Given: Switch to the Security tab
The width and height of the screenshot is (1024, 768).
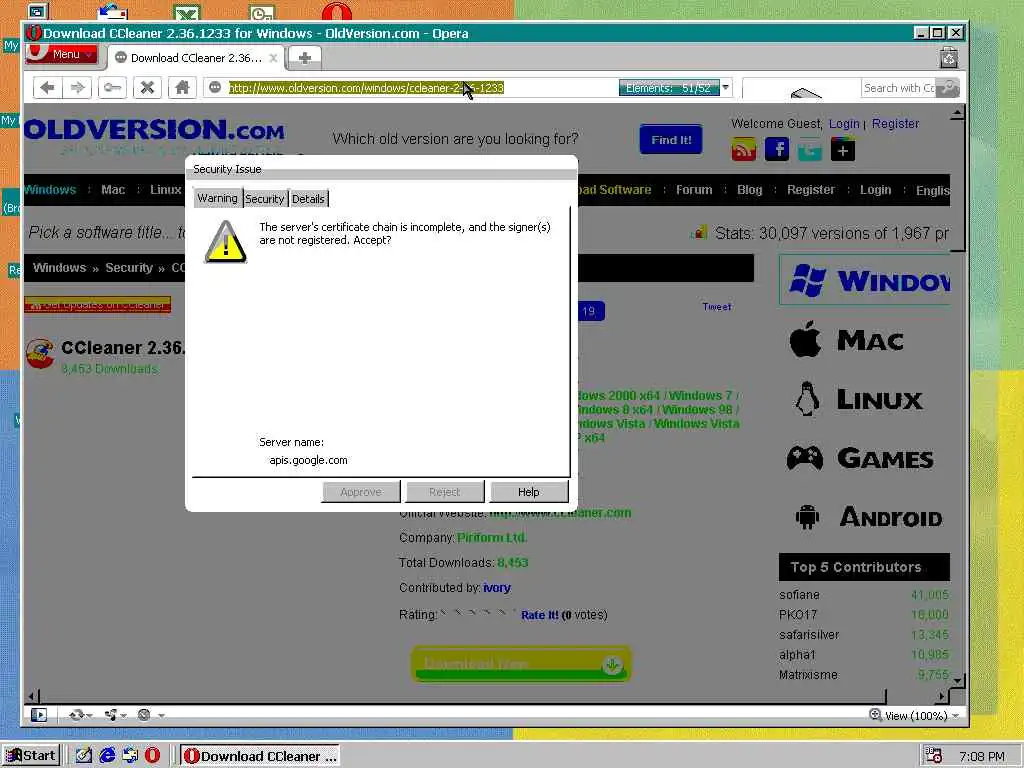Looking at the screenshot, I should [x=264, y=199].
